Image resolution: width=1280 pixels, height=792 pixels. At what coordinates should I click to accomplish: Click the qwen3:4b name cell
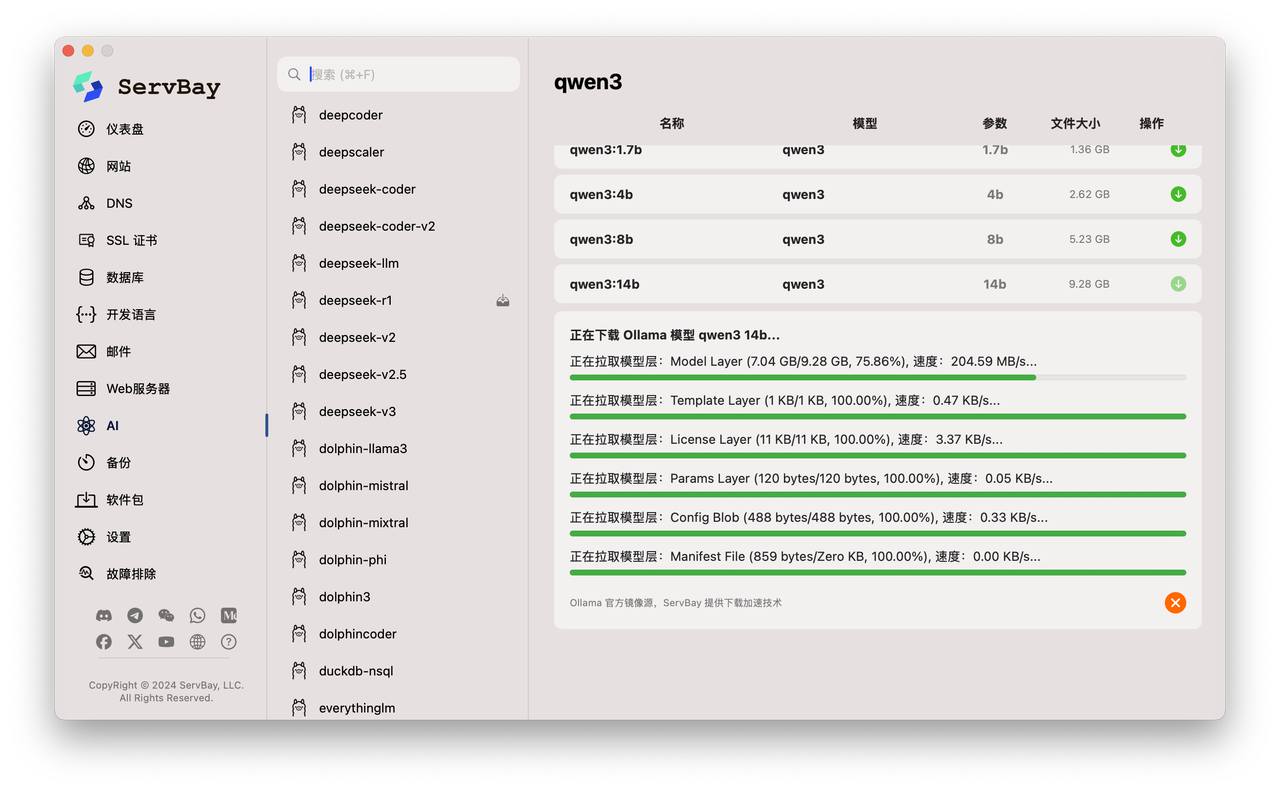pyautogui.click(x=601, y=194)
